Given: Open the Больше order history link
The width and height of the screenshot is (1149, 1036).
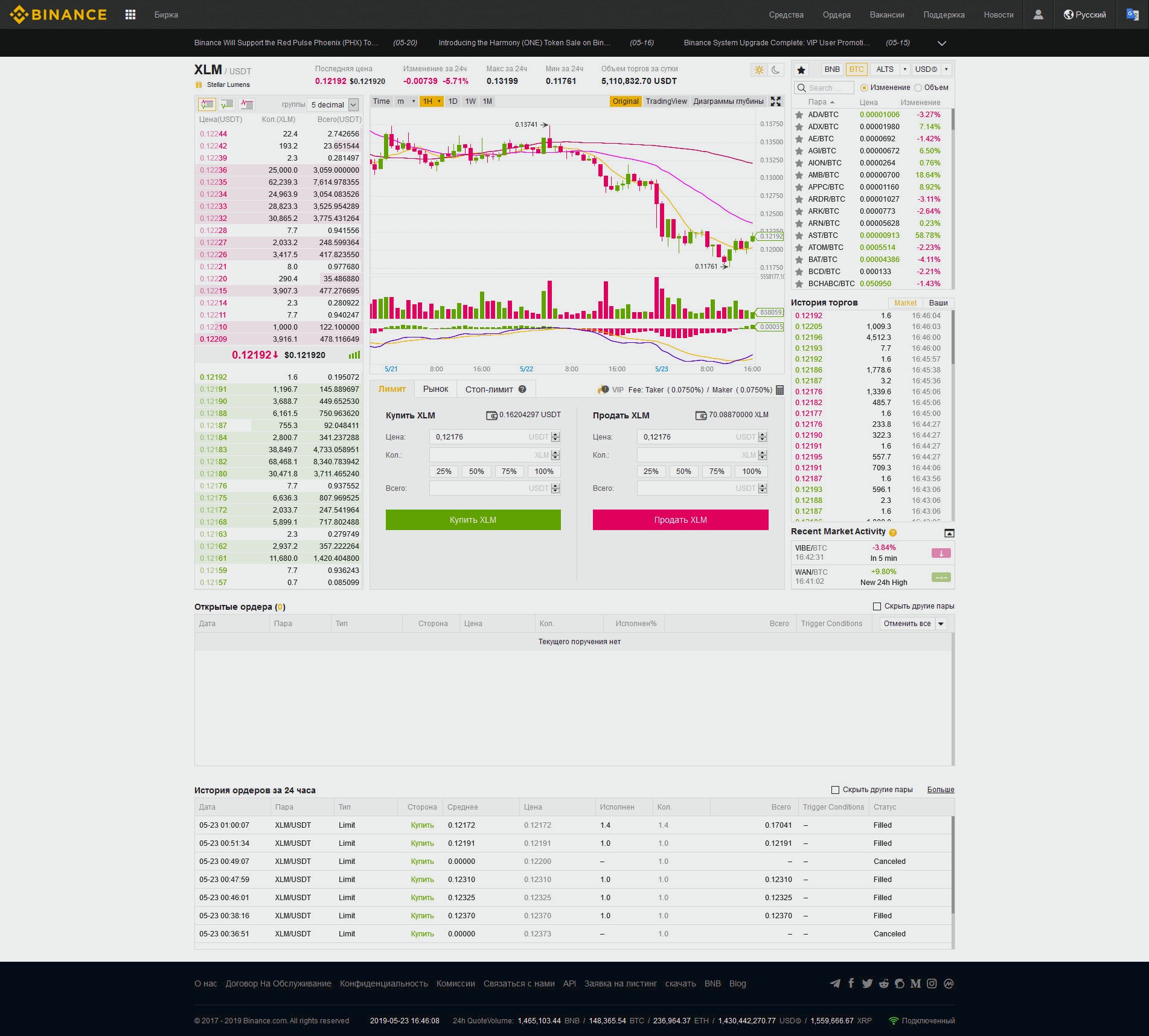Looking at the screenshot, I should tap(941, 790).
